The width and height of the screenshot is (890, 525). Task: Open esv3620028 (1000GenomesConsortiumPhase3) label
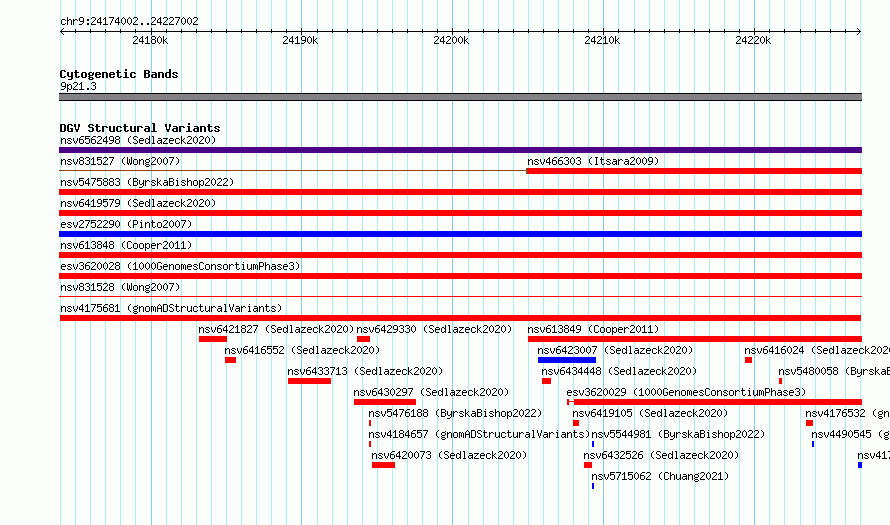point(180,266)
